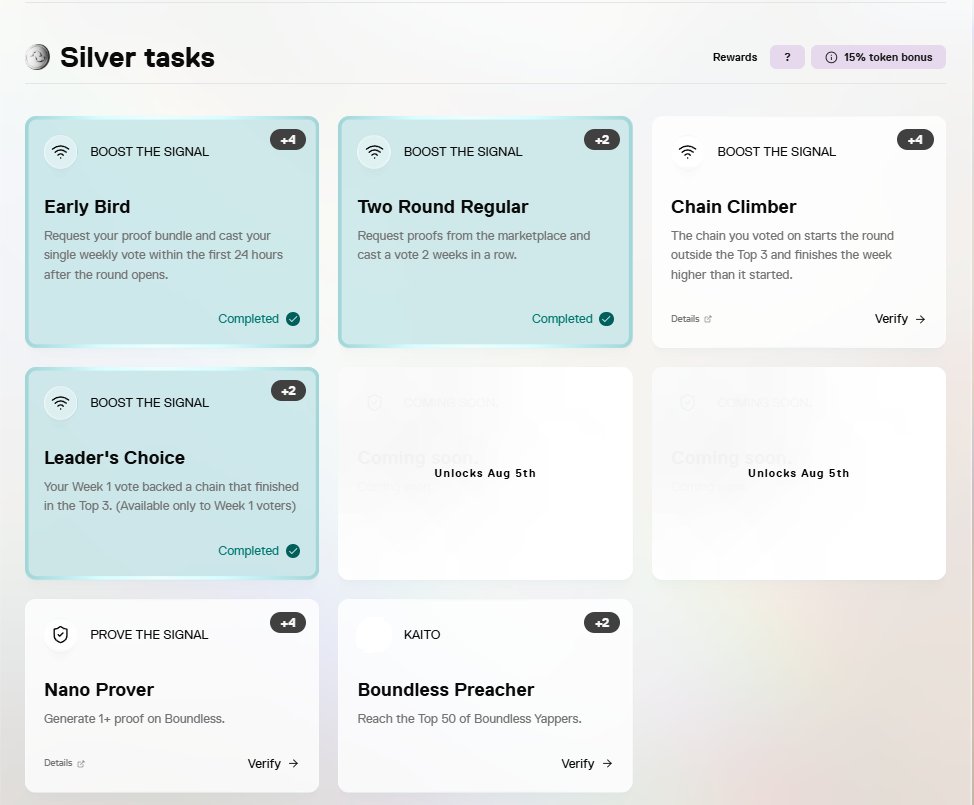This screenshot has height=805, width=974.
Task: Click the wifi icon on Two Round Regular card
Action: click(374, 152)
